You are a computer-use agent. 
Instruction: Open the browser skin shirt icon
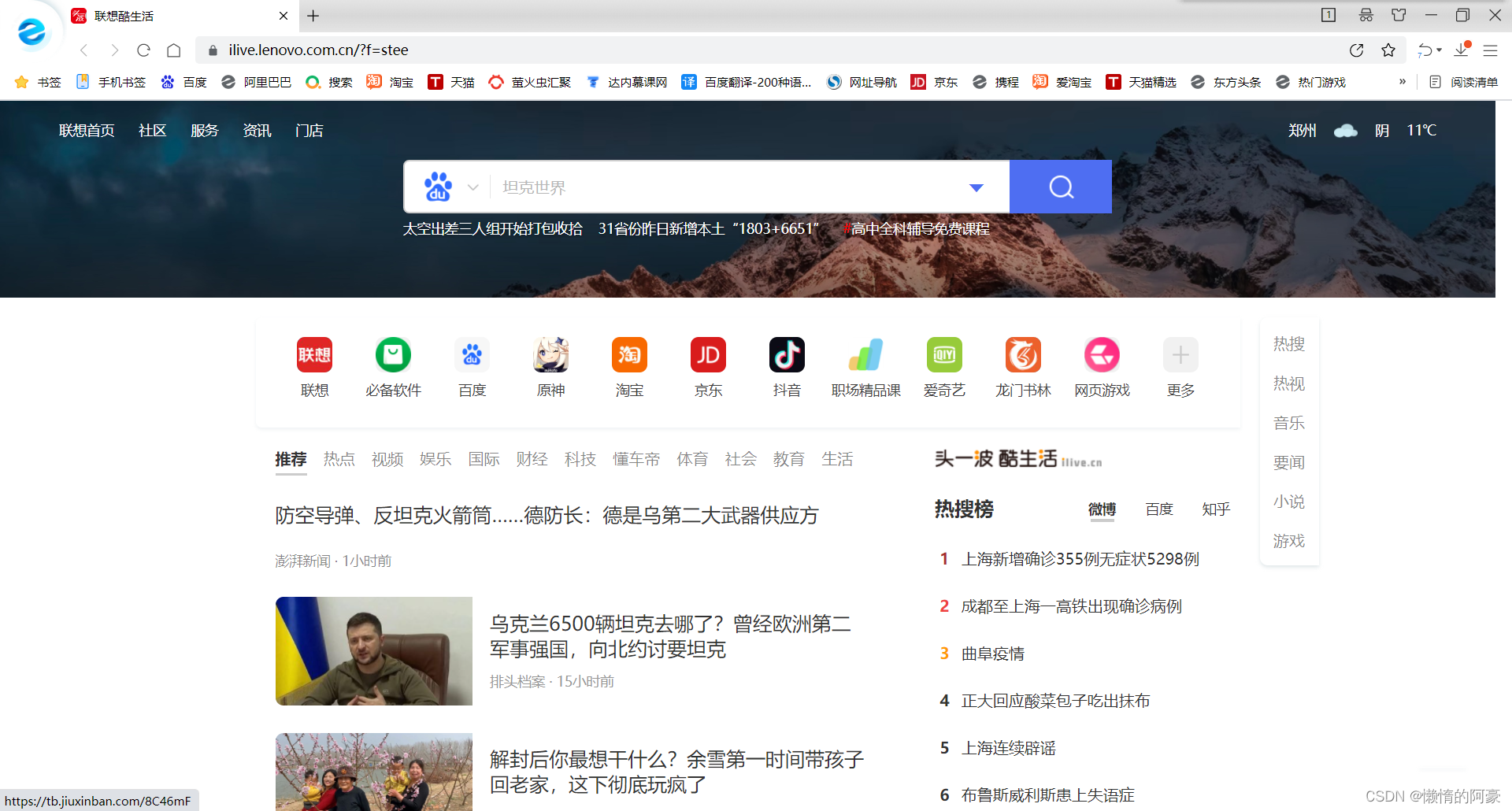(1399, 15)
